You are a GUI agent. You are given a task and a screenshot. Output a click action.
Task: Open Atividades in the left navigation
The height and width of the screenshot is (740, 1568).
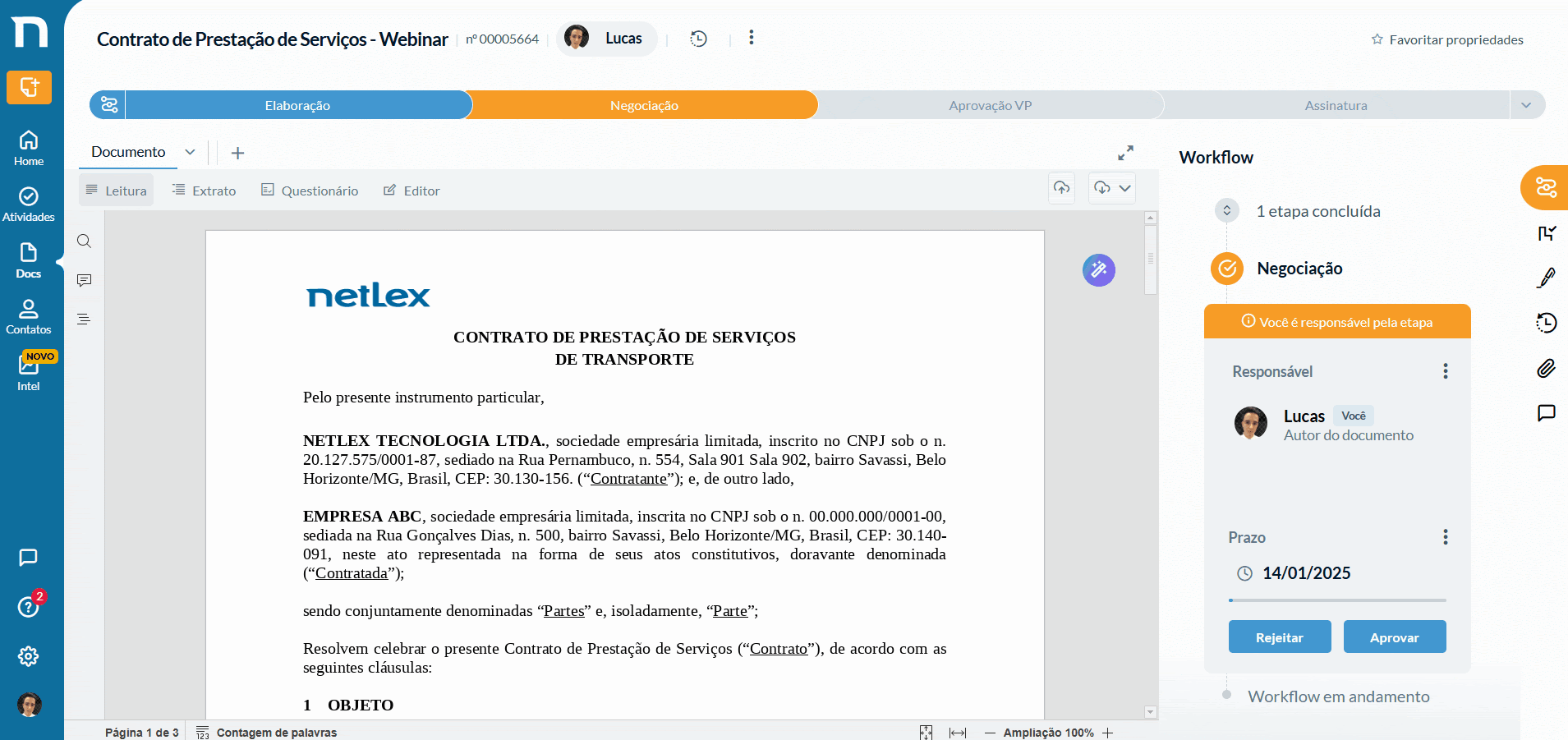coord(29,204)
